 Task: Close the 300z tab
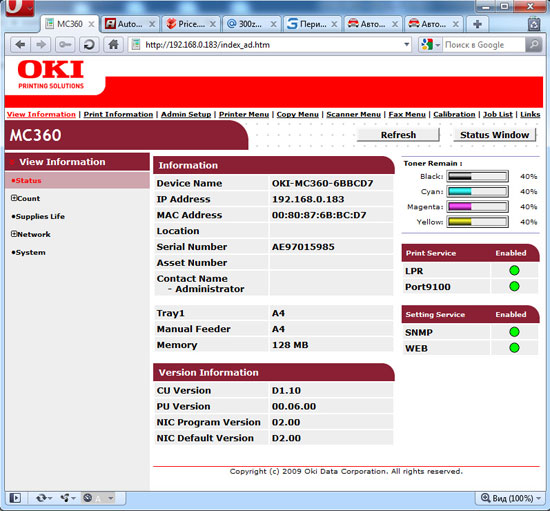click(274, 24)
